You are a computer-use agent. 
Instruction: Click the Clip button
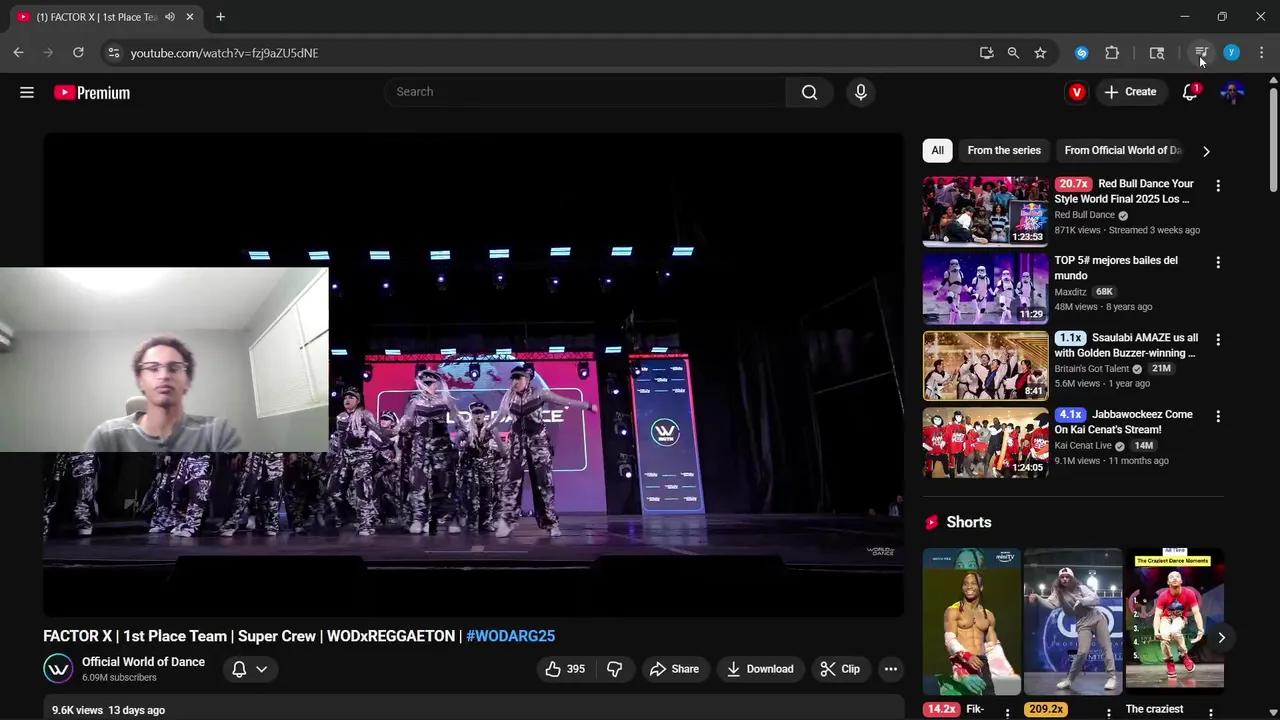(x=840, y=669)
